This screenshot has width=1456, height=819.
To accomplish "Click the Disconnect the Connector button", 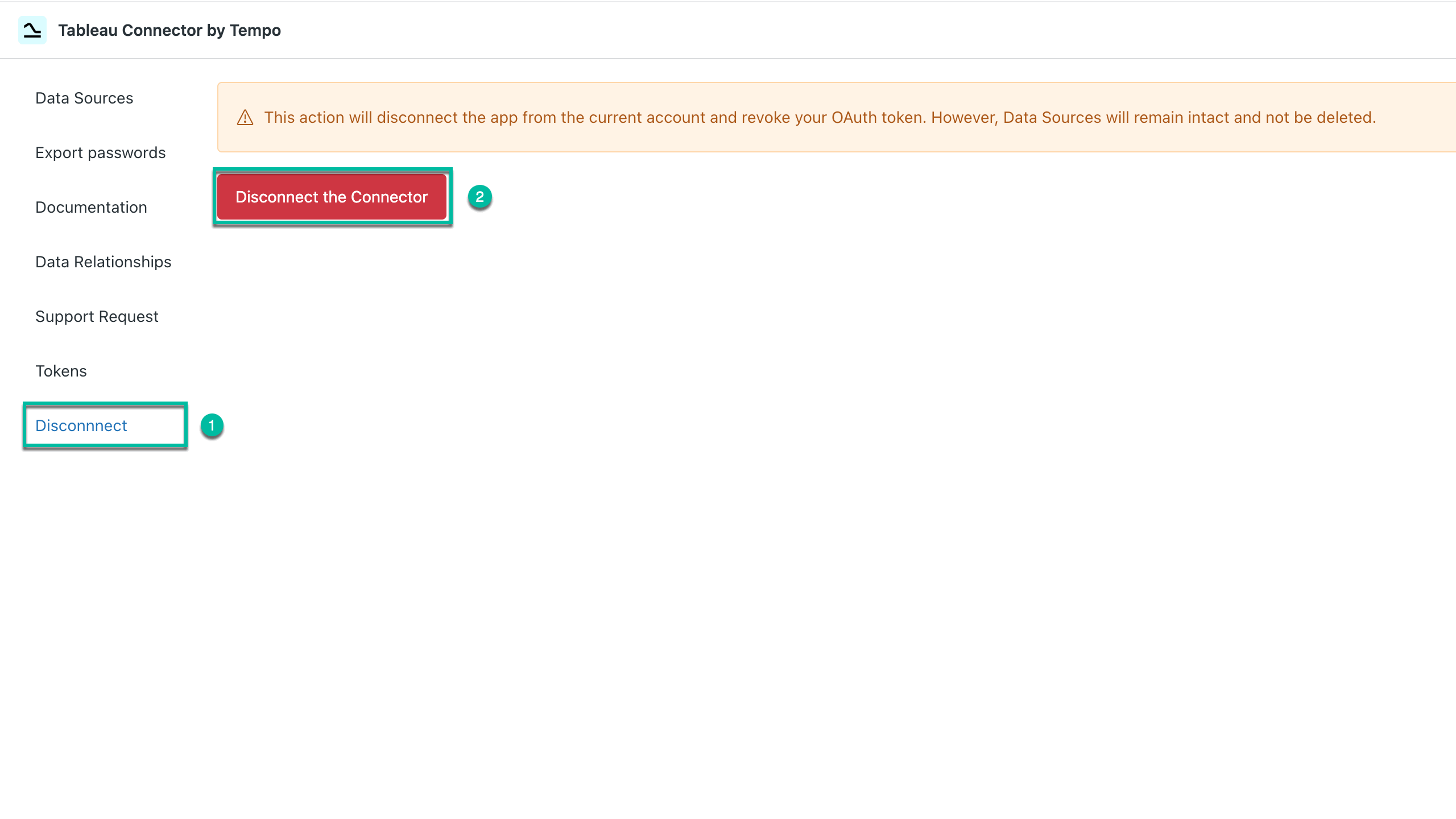I will coord(332,197).
